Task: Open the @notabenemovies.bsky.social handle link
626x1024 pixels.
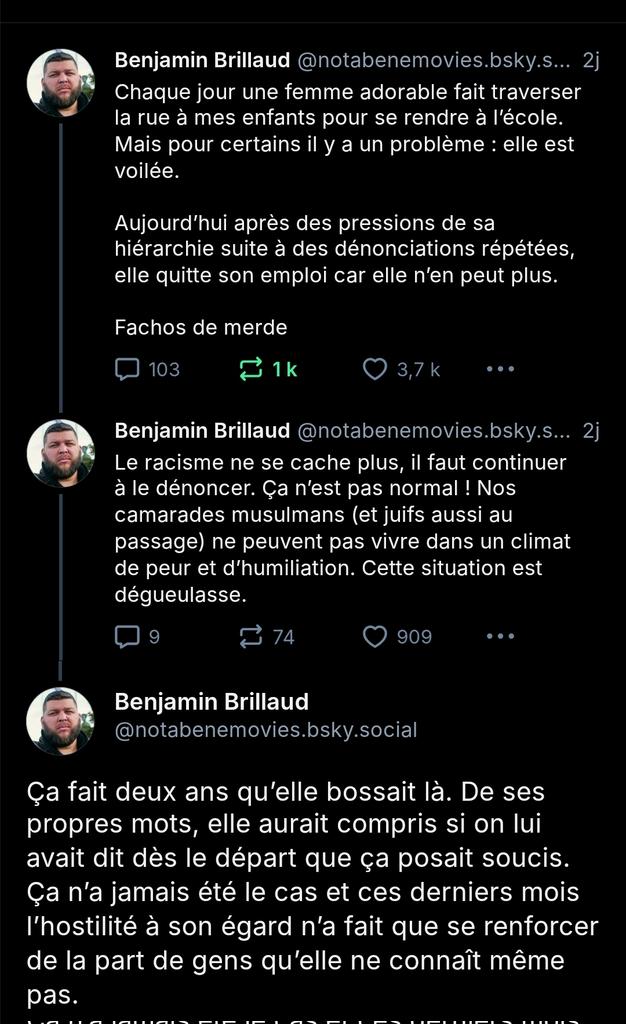Action: click(266, 730)
